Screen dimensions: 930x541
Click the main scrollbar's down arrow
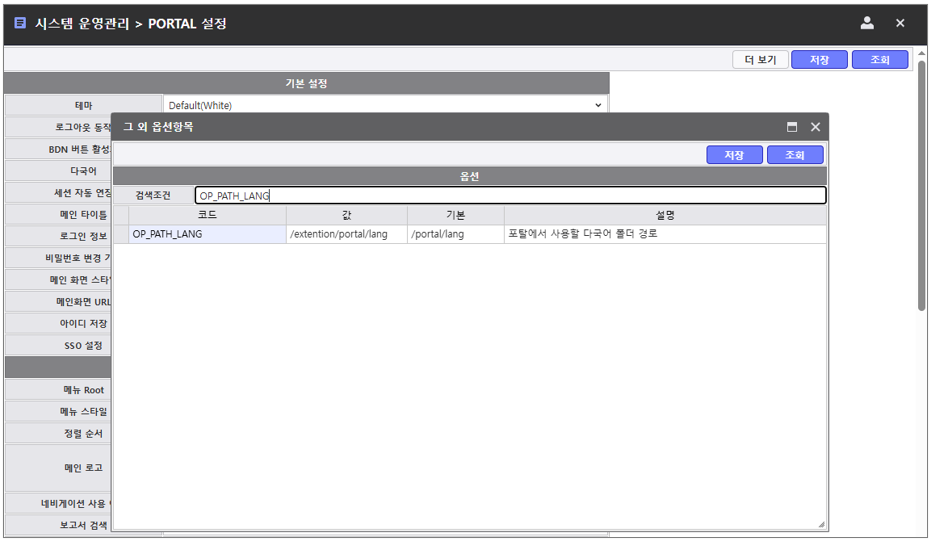pos(921,532)
